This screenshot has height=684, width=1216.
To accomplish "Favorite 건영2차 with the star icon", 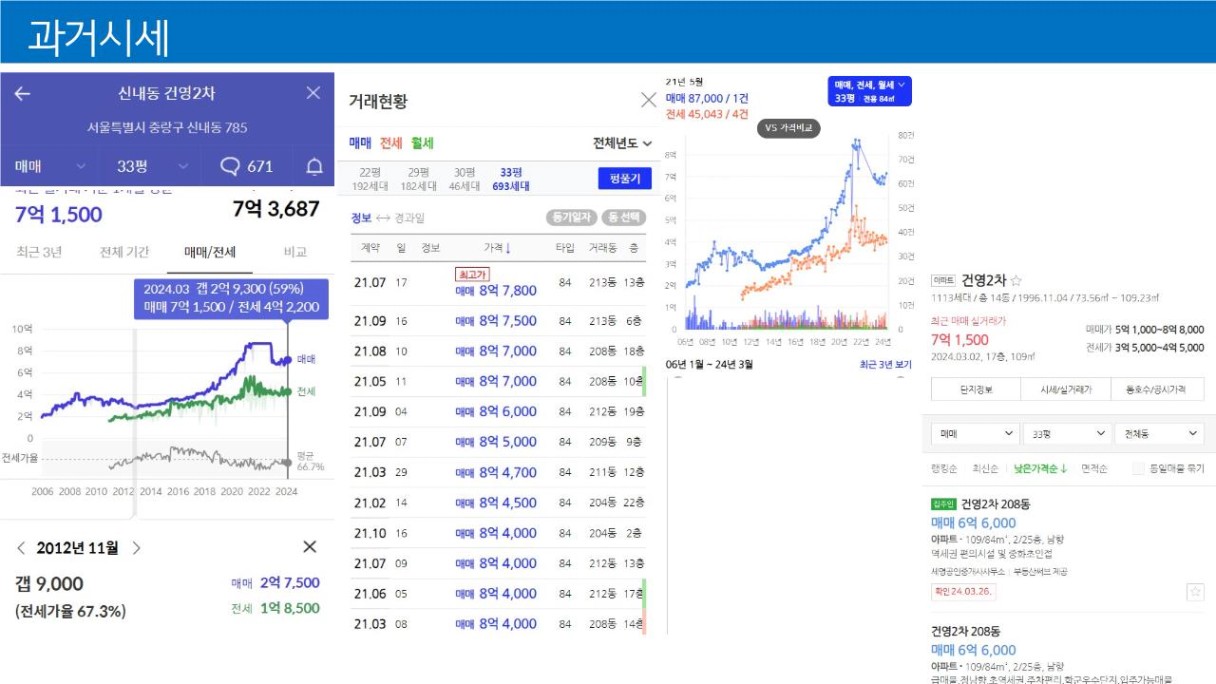I will tap(1016, 281).
